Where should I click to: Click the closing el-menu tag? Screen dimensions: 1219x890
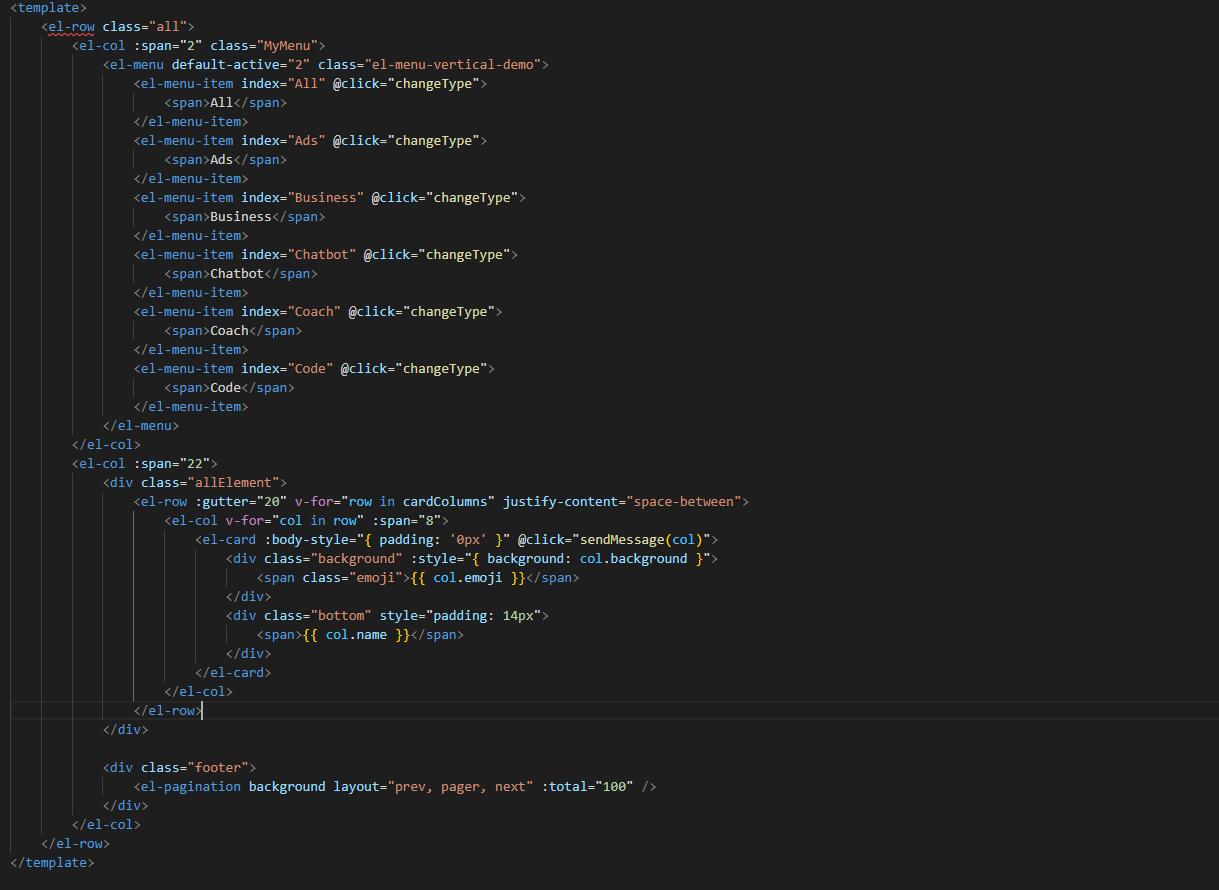coord(141,425)
